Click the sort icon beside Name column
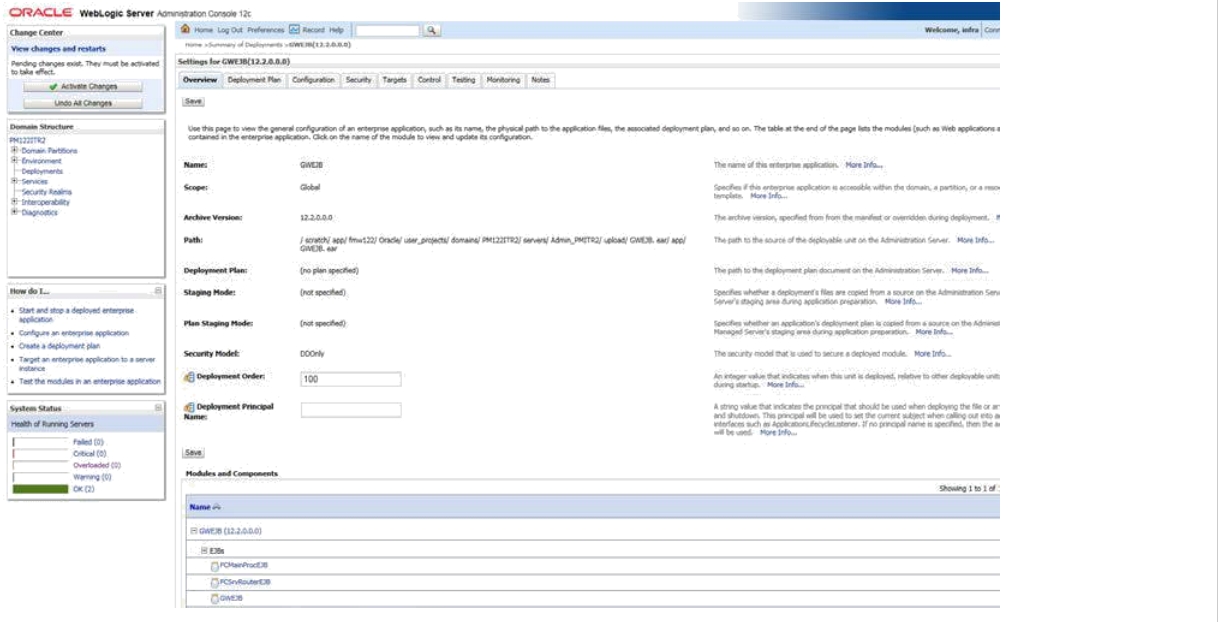1218x622 pixels. 217,508
